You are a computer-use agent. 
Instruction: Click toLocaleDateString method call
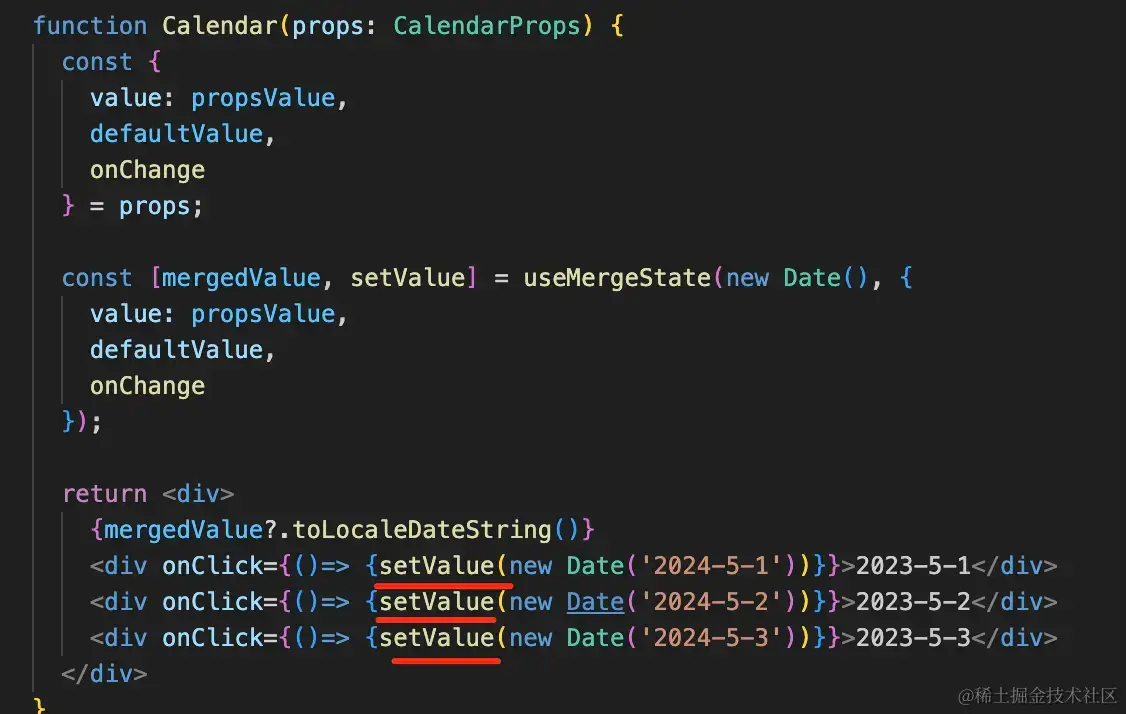coord(422,530)
